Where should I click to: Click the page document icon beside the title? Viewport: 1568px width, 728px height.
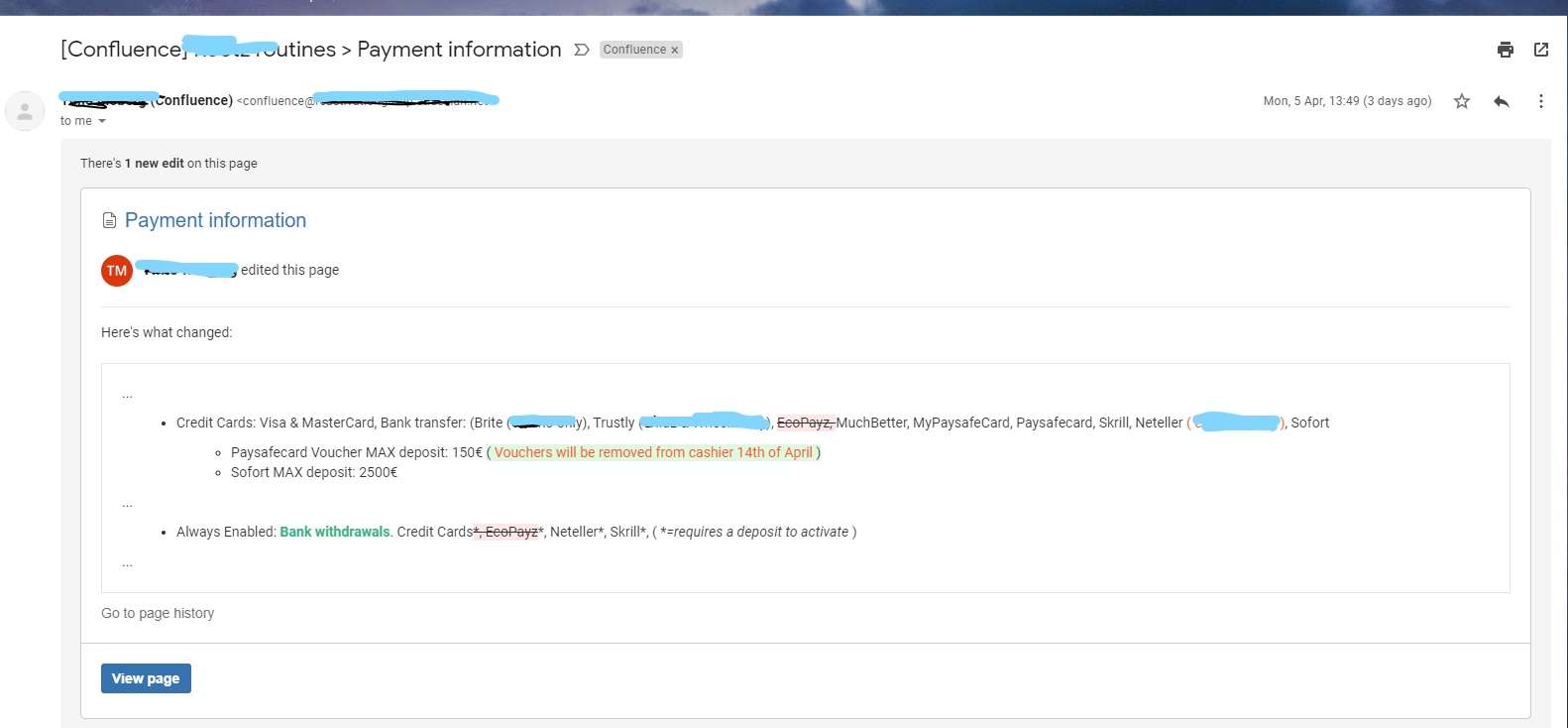110,220
